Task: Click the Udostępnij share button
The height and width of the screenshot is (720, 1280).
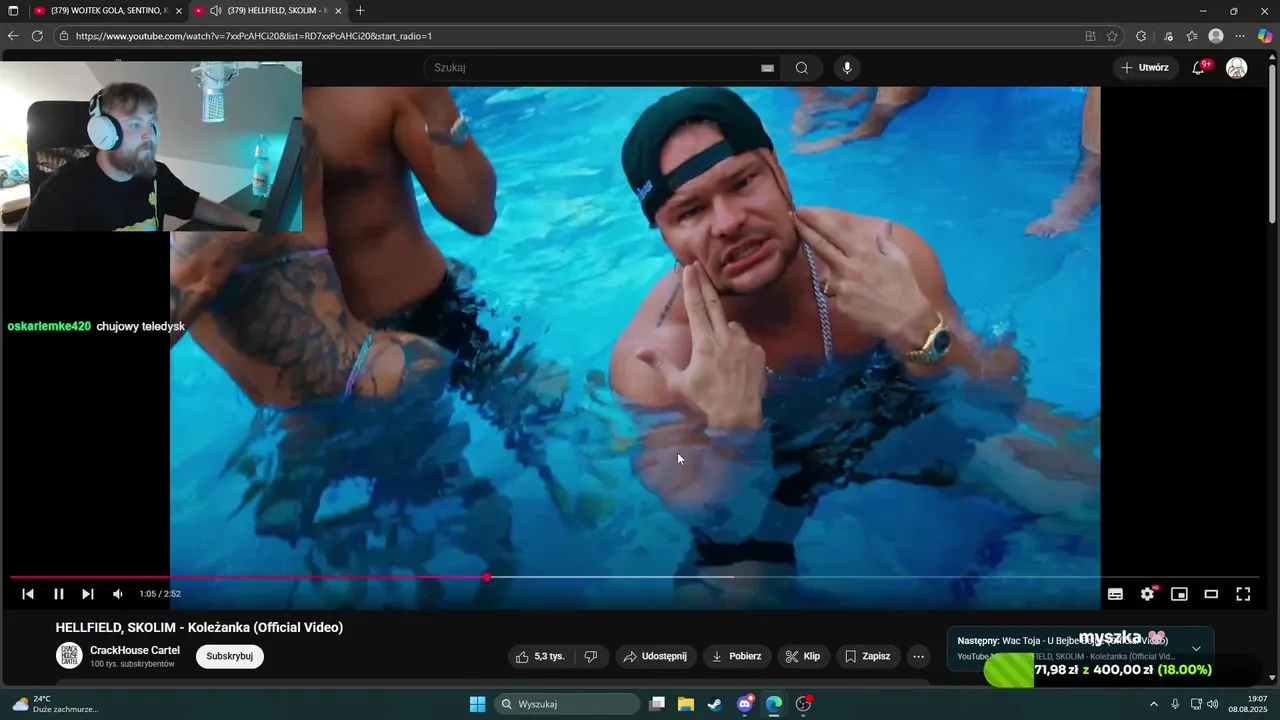Action: (x=655, y=656)
